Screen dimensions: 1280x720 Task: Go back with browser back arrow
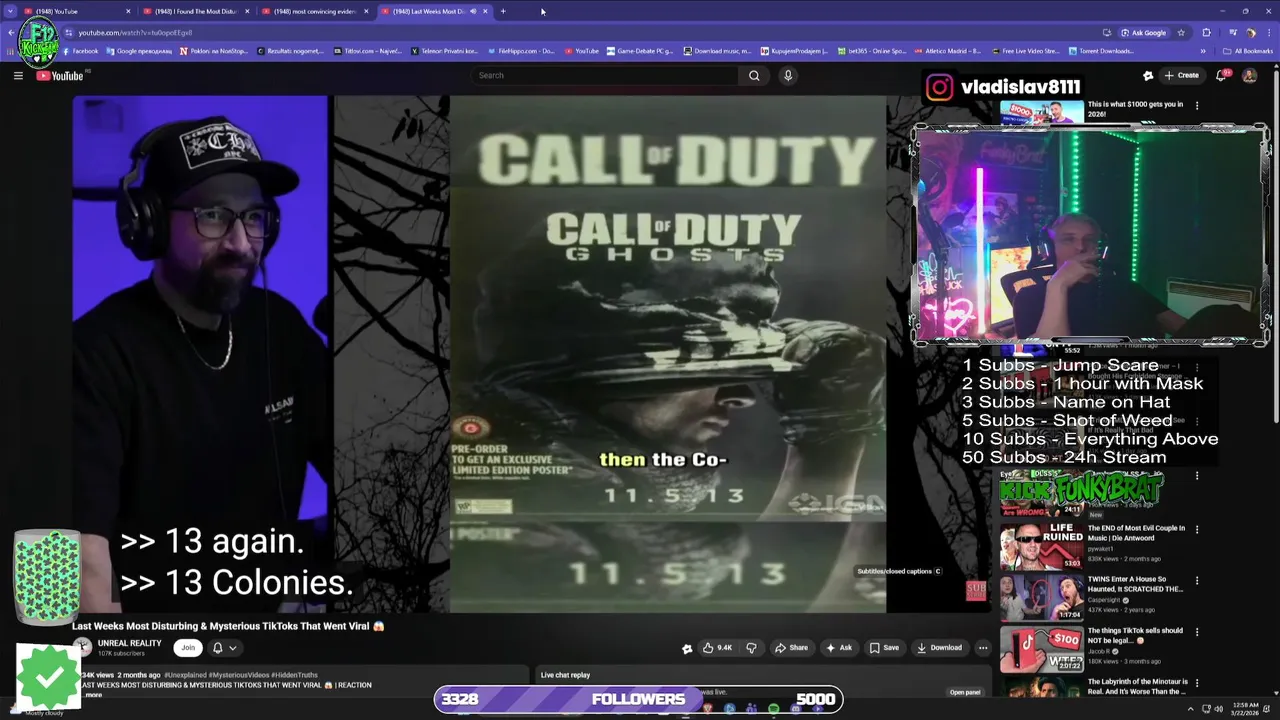pyautogui.click(x=11, y=32)
